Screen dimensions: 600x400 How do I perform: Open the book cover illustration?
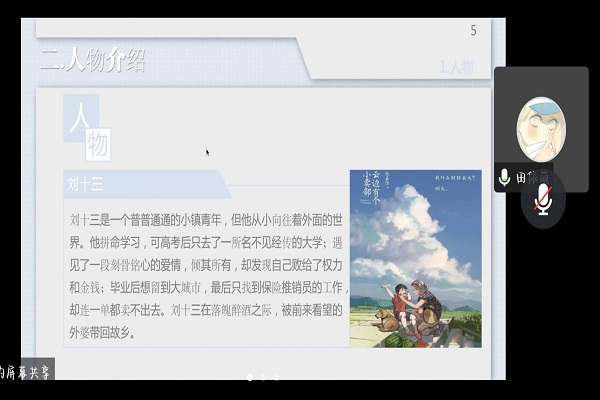415,258
